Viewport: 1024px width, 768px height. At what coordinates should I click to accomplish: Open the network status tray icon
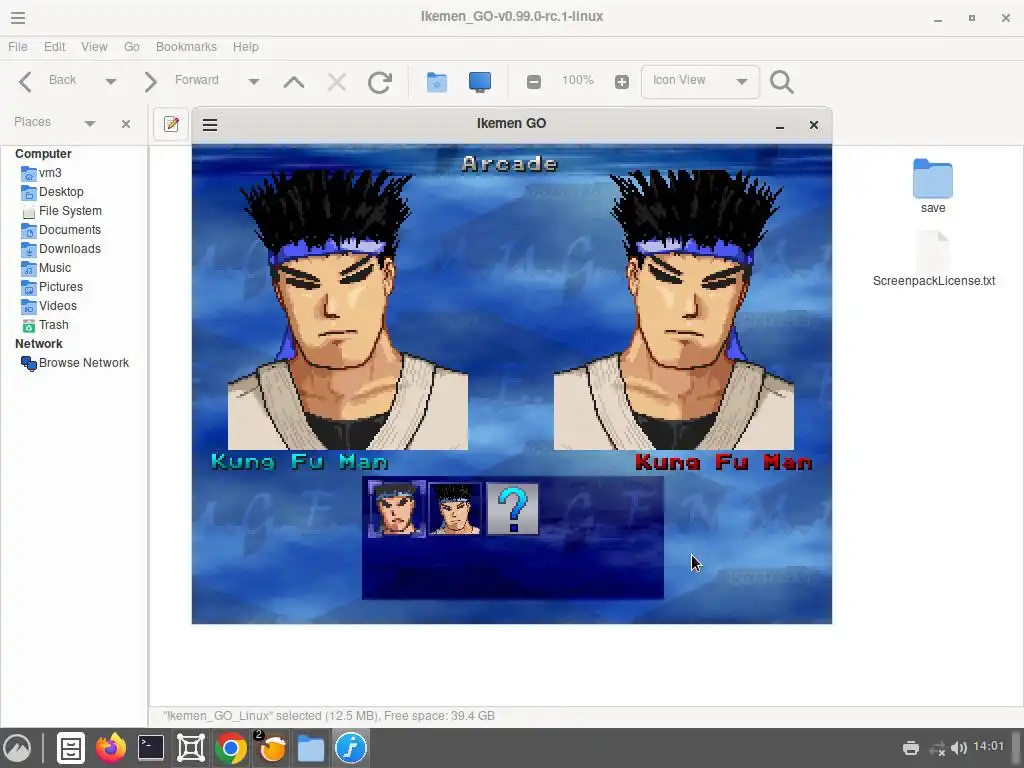pos(937,748)
